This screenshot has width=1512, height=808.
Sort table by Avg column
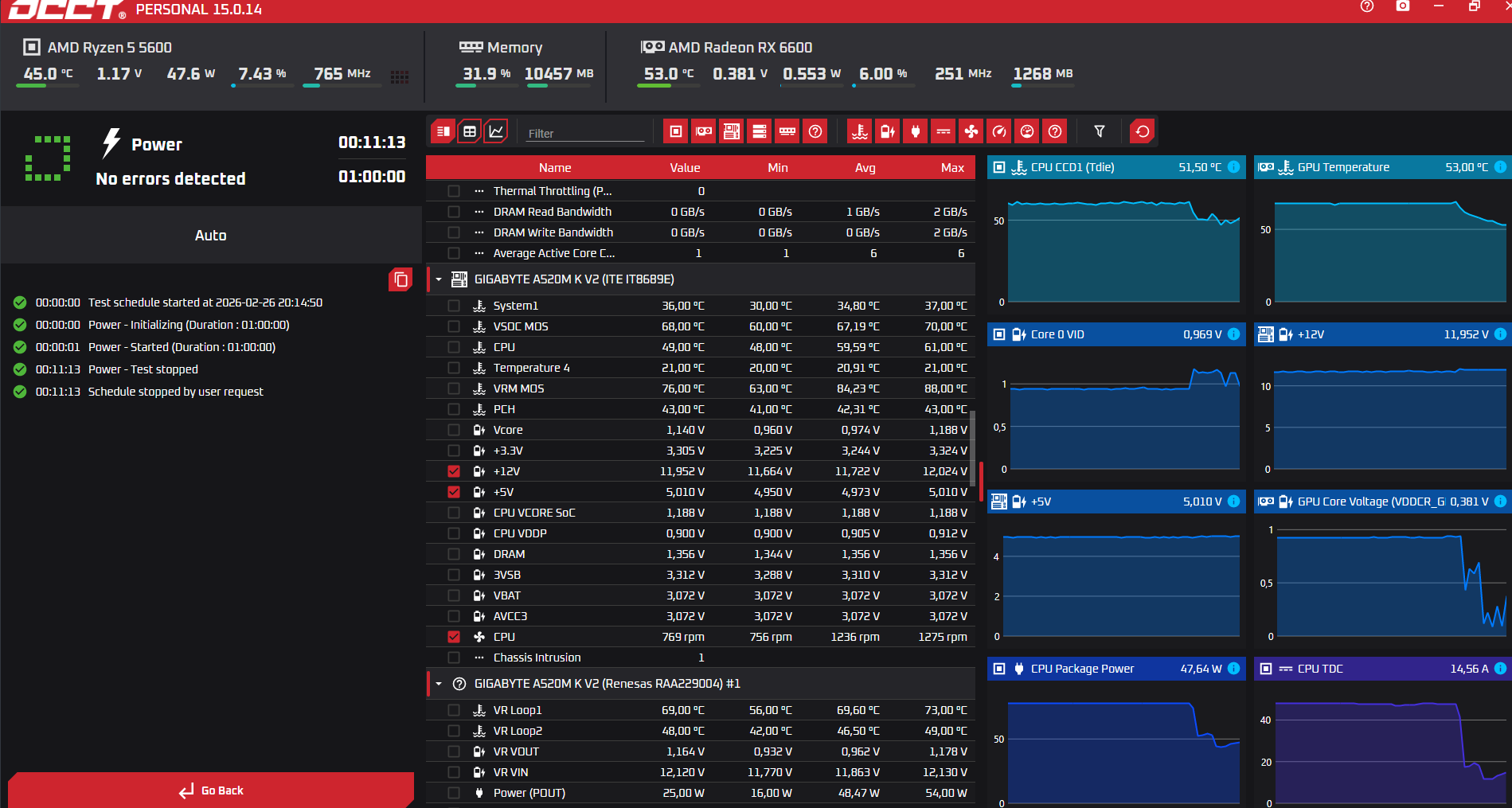(x=865, y=168)
